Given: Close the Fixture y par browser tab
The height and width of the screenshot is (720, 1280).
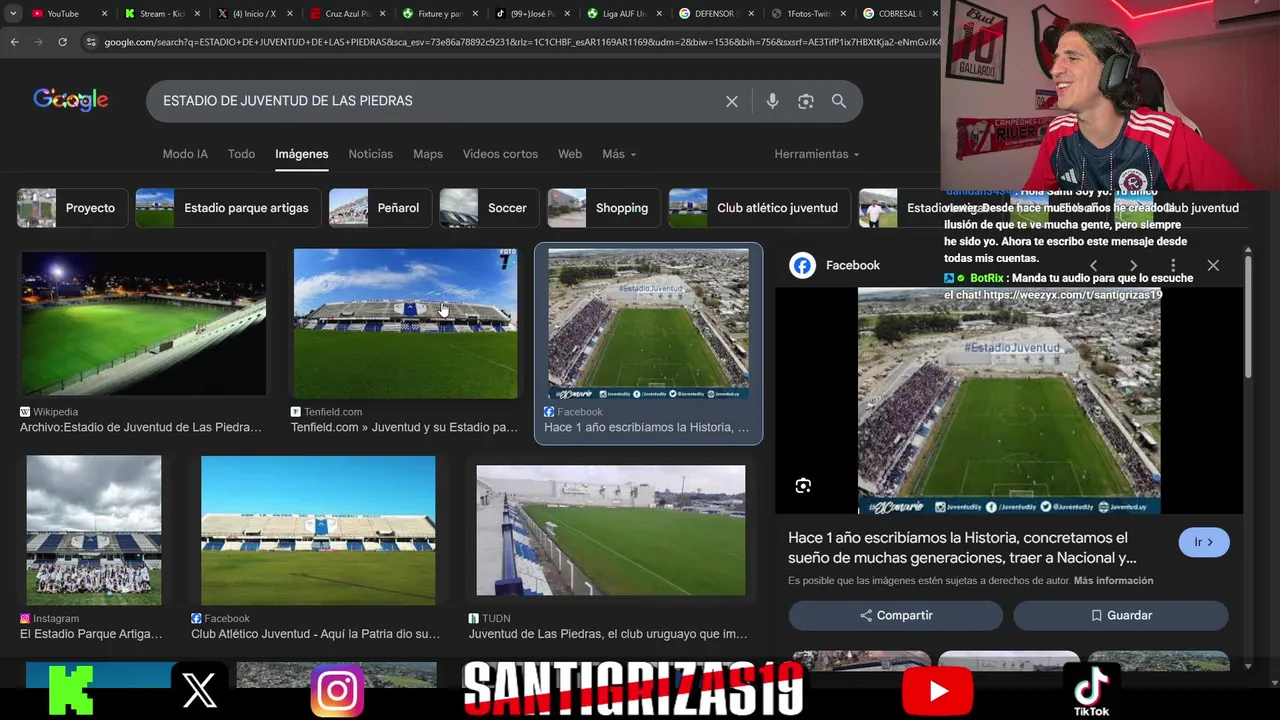Looking at the screenshot, I should (474, 14).
